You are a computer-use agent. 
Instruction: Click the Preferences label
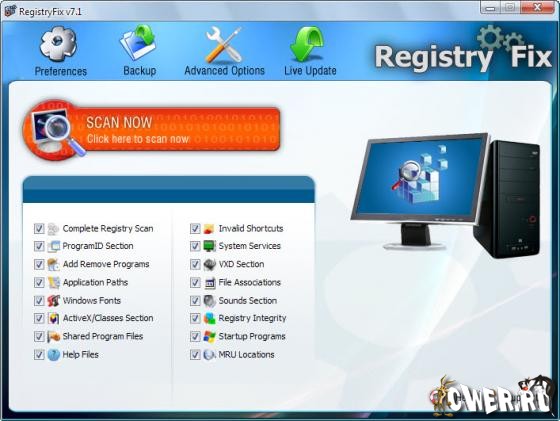point(61,71)
